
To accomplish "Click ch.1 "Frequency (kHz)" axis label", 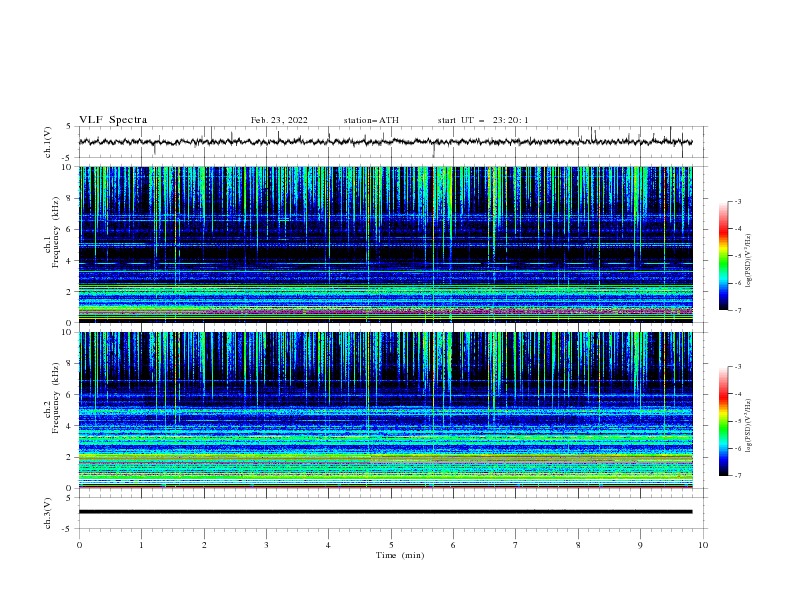I will pyautogui.click(x=56, y=231).
